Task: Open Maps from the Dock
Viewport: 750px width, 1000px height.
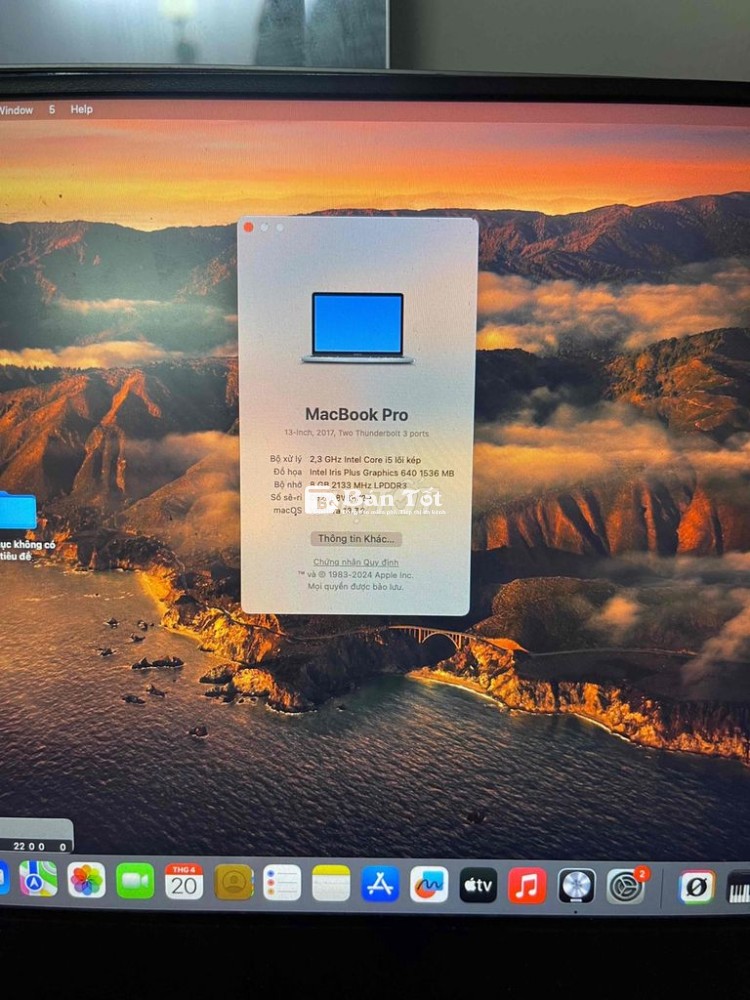Action: coord(38,878)
